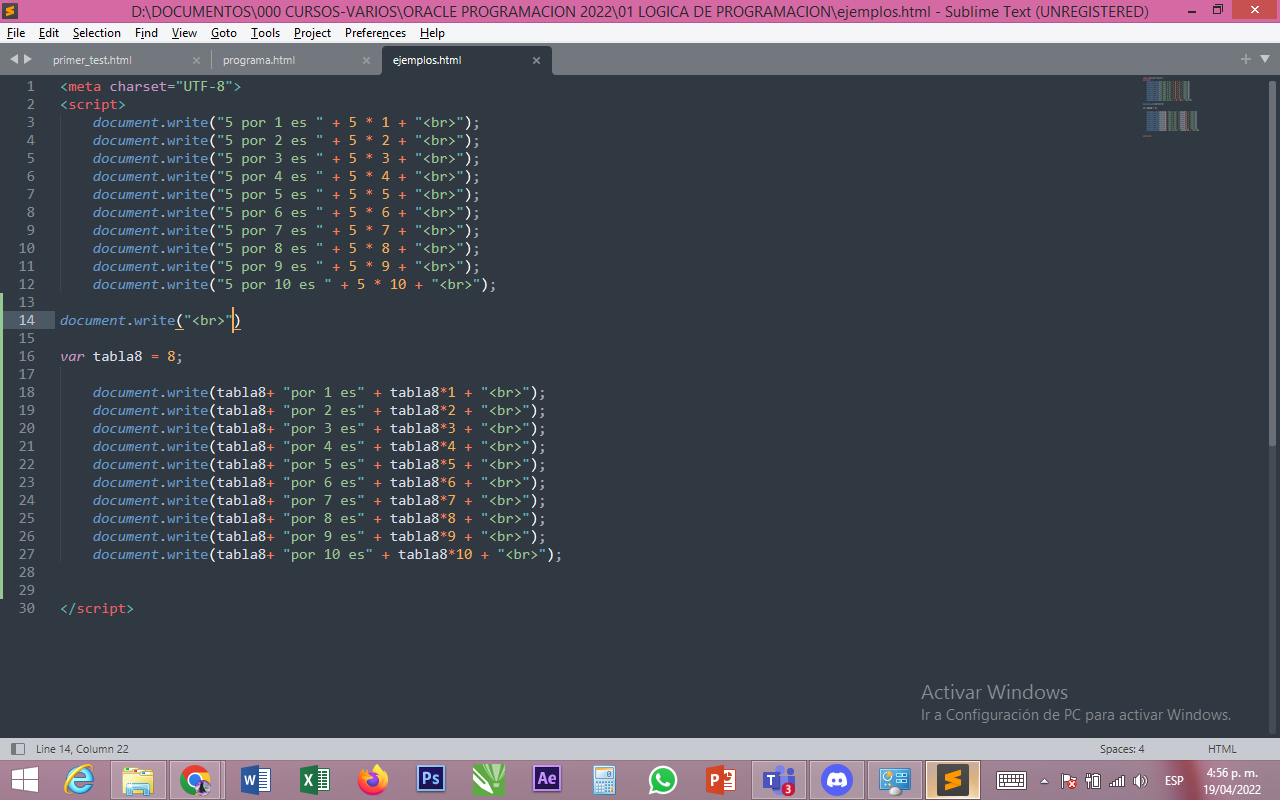Screen dimensions: 1280x800
Task: Click the opening <script> tag
Action: 92,104
